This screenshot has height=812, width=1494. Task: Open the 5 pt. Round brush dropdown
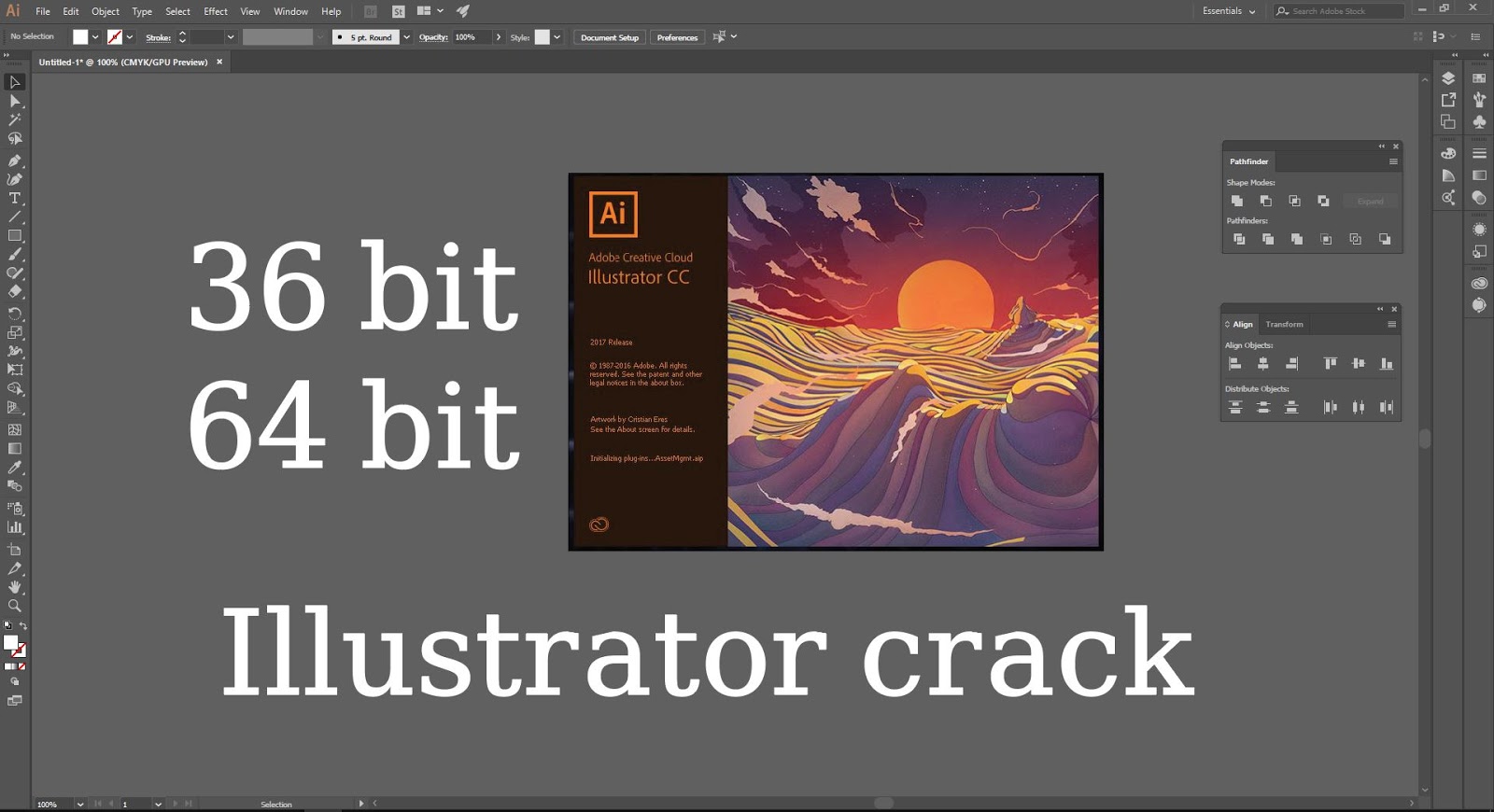click(x=406, y=37)
